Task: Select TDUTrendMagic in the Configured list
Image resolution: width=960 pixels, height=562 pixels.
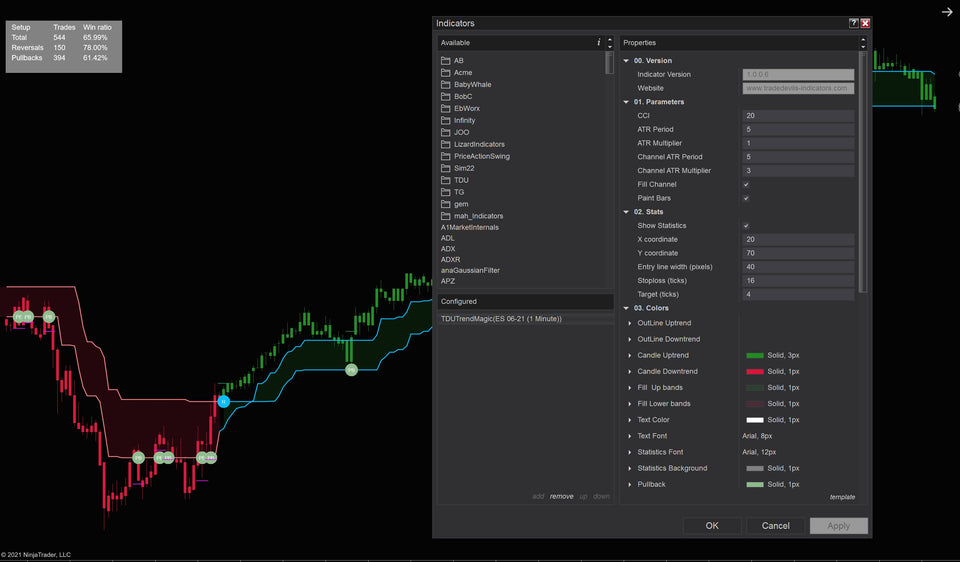Action: coord(501,319)
